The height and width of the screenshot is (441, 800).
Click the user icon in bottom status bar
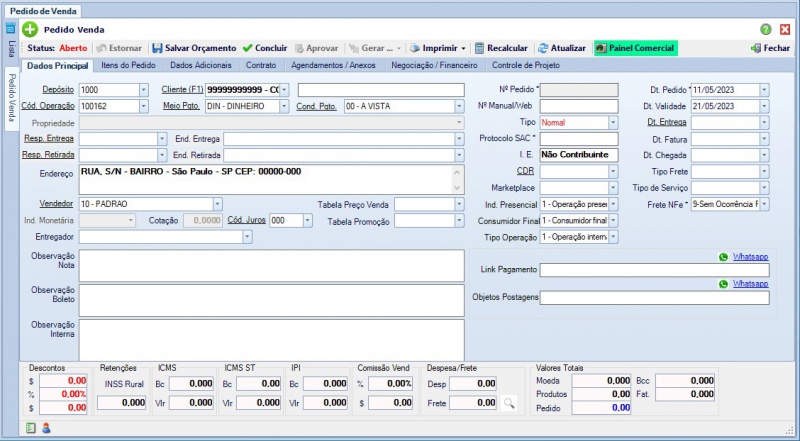46,428
